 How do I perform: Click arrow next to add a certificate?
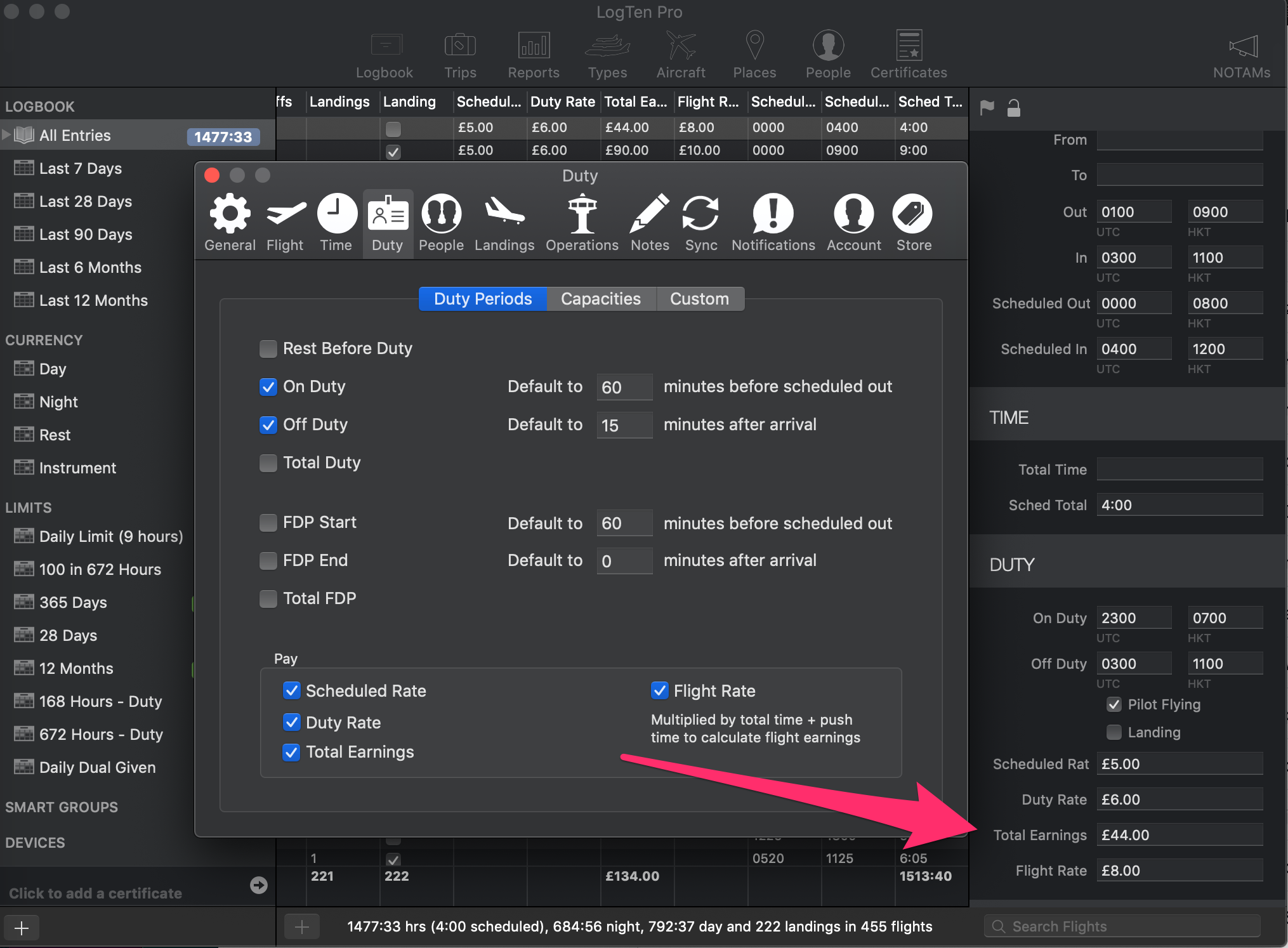coord(259,885)
